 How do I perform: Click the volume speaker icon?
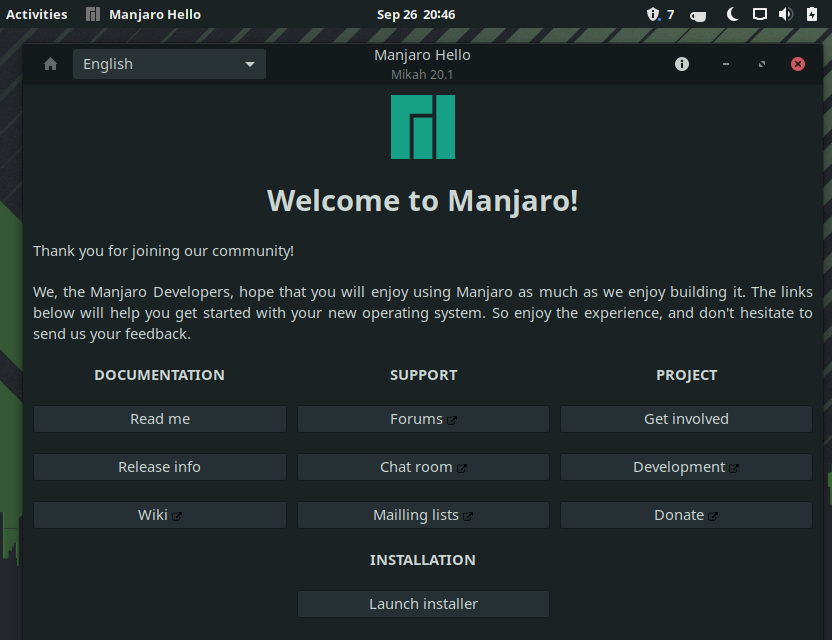coord(786,14)
